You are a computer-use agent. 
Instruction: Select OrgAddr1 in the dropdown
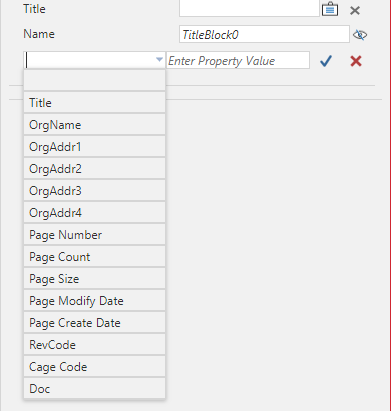click(95, 146)
